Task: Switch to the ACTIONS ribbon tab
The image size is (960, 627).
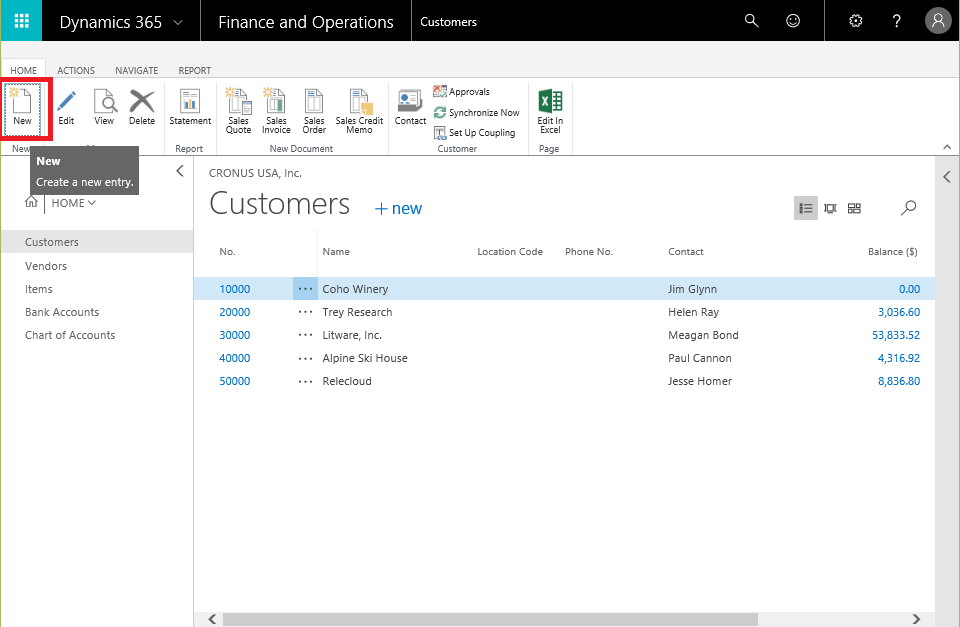Action: [76, 70]
